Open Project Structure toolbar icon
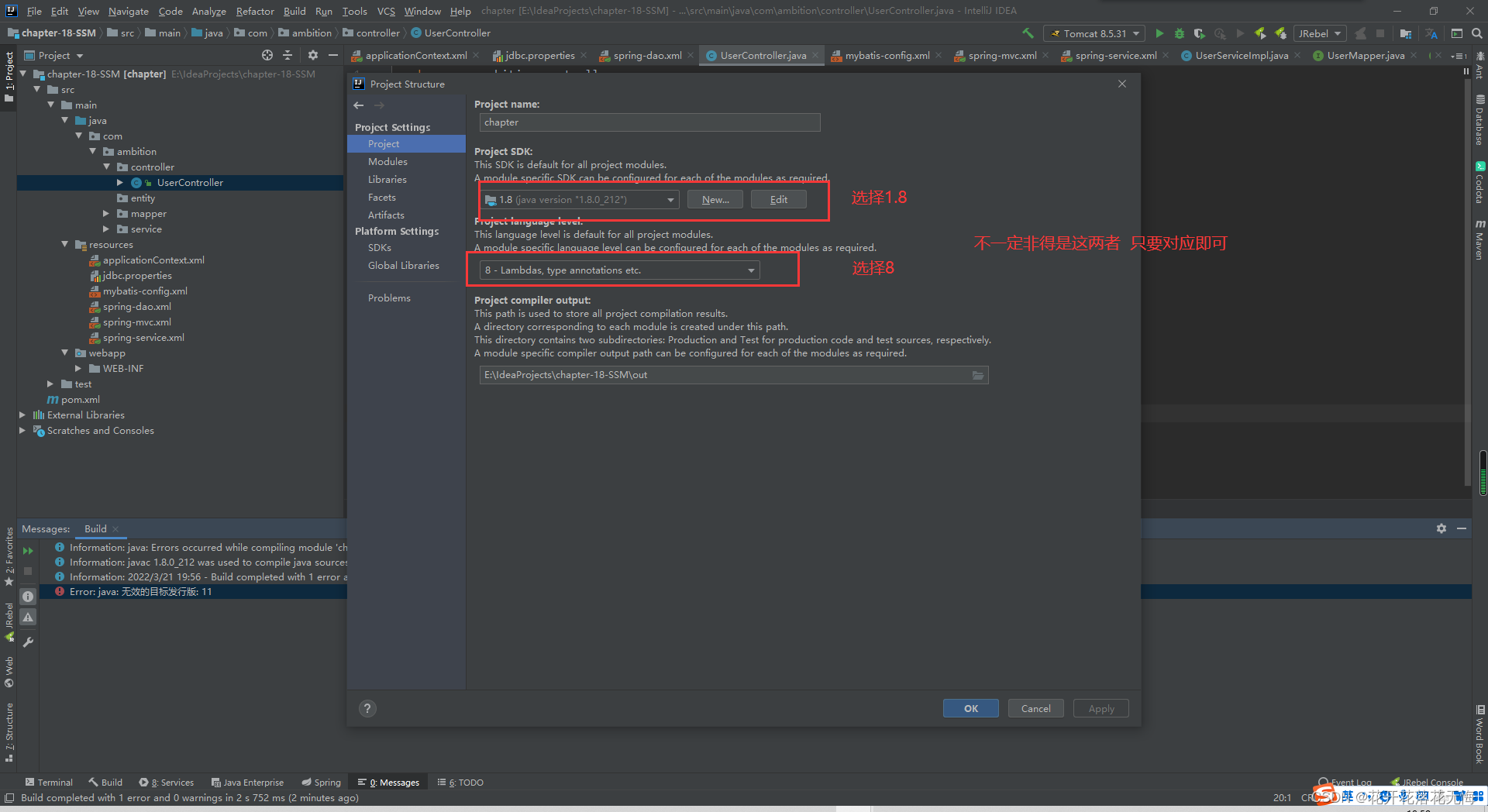Screen dimensions: 1488x812 coord(1406,33)
